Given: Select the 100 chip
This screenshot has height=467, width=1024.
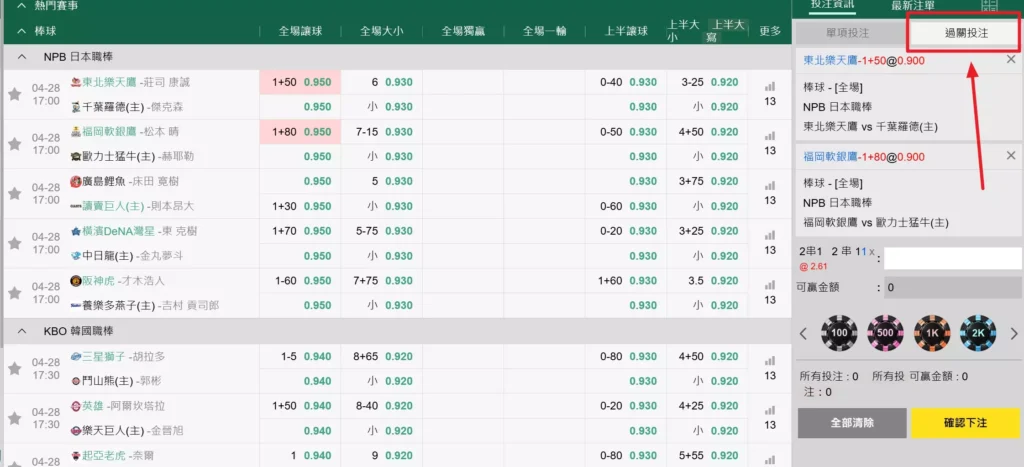Looking at the screenshot, I should point(839,333).
